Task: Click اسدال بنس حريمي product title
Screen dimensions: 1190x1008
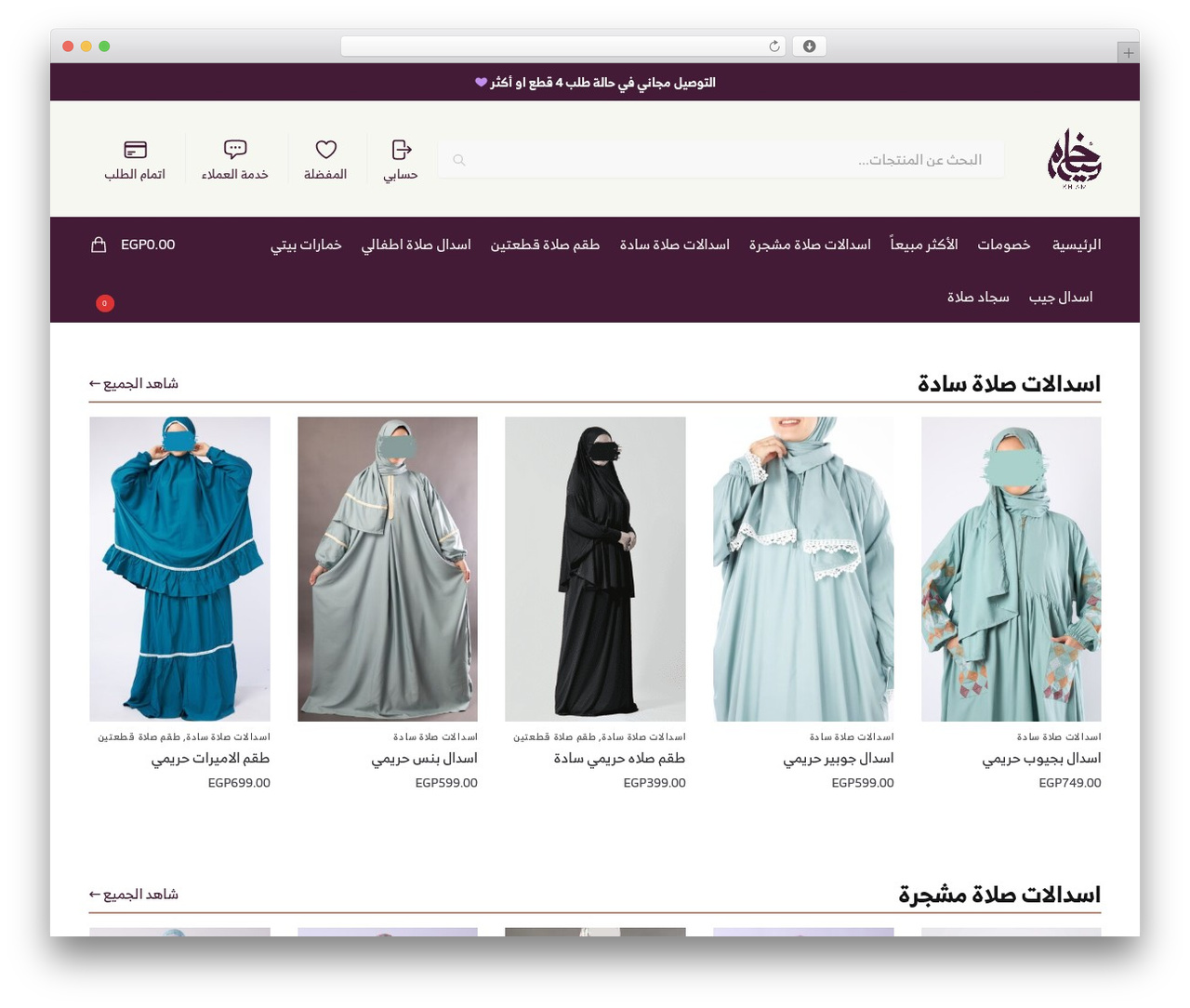Action: point(424,759)
